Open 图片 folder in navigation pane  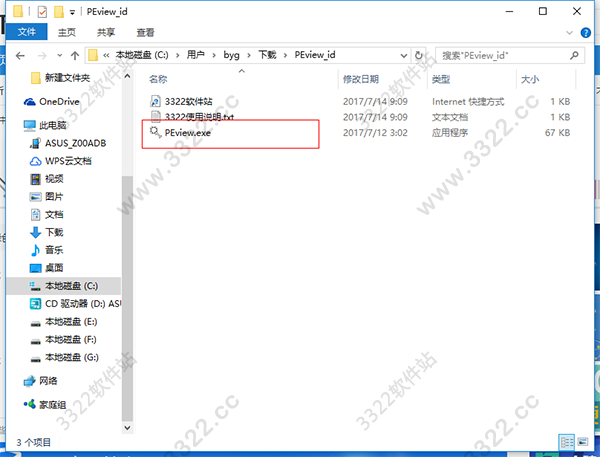(x=54, y=197)
